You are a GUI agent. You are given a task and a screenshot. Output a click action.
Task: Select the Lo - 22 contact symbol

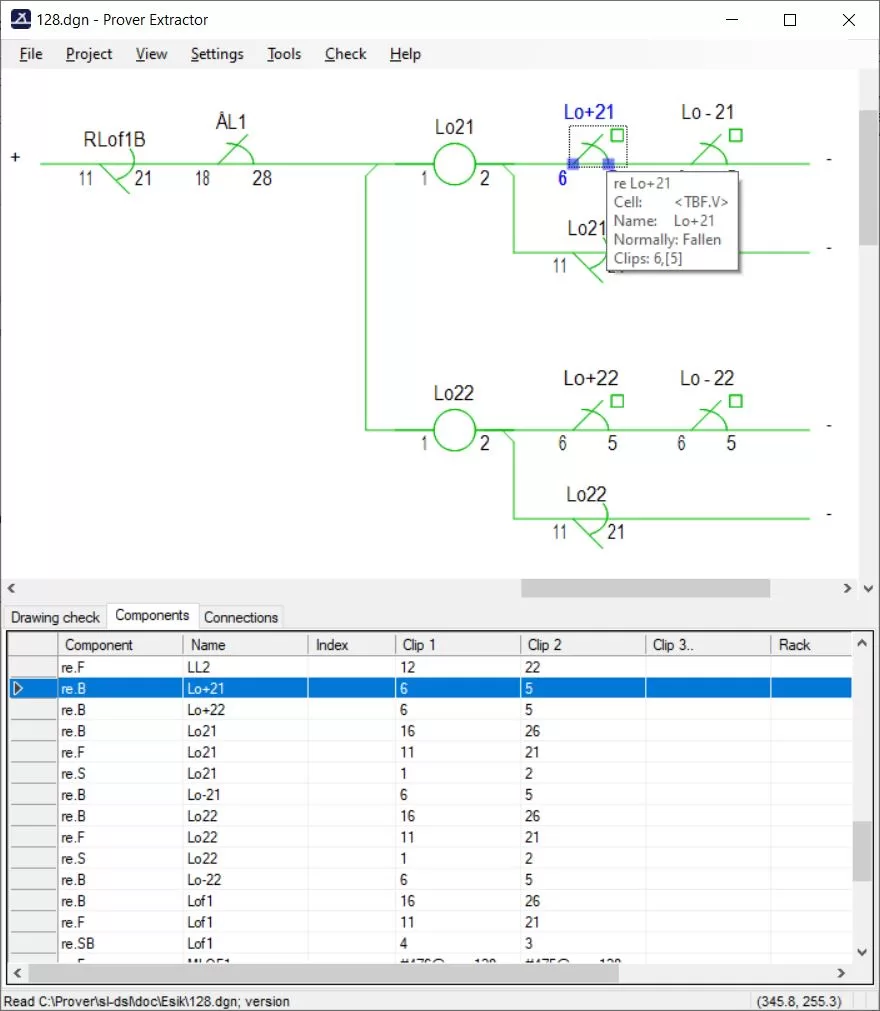click(710, 415)
